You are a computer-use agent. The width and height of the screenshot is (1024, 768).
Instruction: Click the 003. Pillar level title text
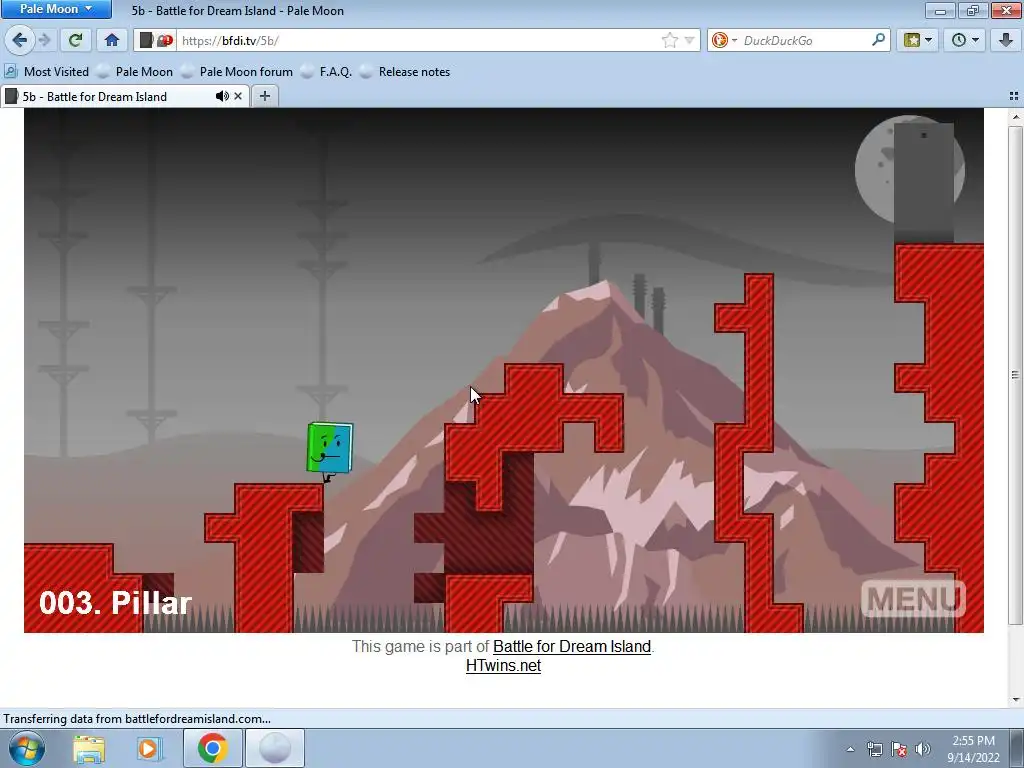pyautogui.click(x=116, y=602)
